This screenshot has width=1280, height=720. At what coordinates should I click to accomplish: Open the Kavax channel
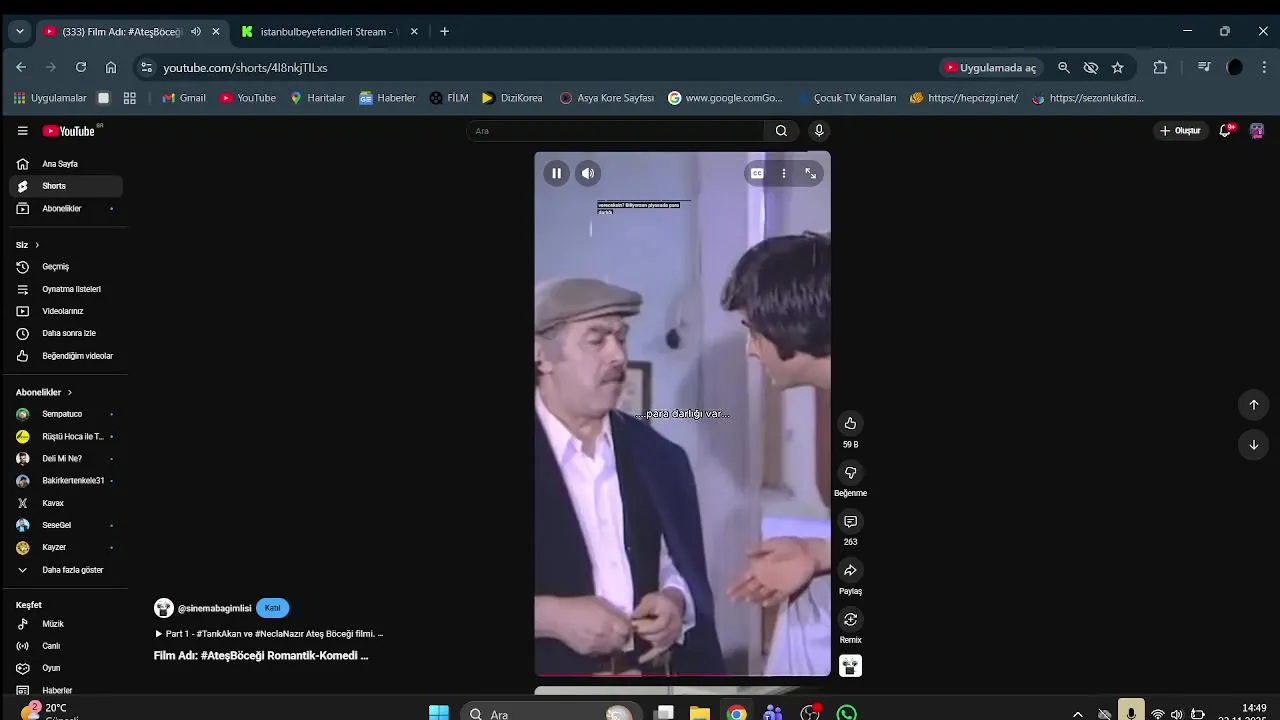[66, 503]
